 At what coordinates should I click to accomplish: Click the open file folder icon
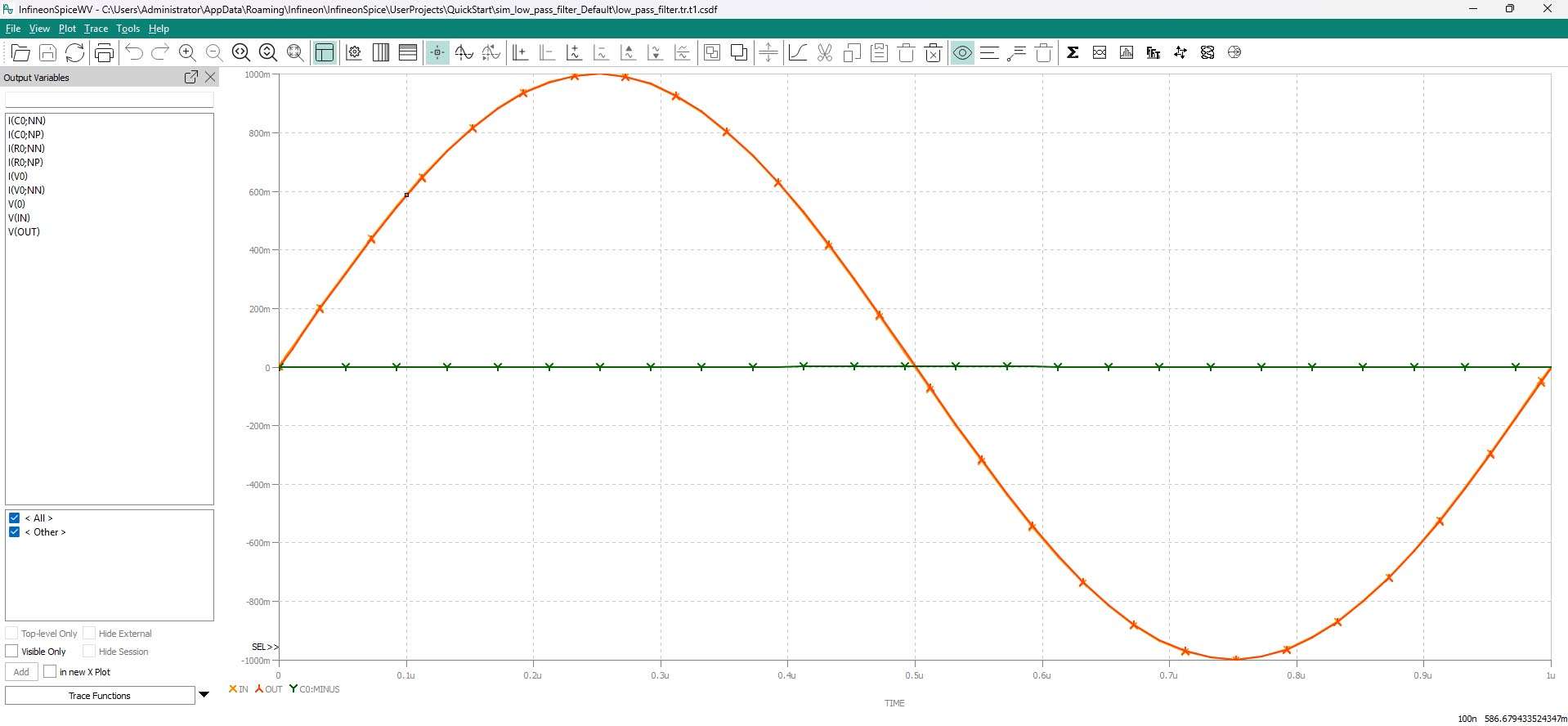coord(20,53)
